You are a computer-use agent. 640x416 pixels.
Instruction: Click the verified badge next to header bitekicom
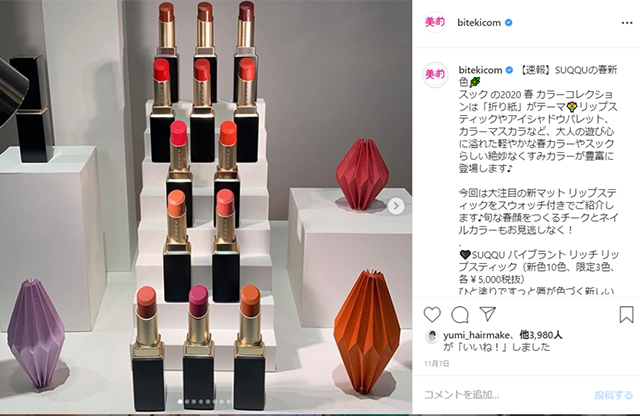[x=509, y=23]
